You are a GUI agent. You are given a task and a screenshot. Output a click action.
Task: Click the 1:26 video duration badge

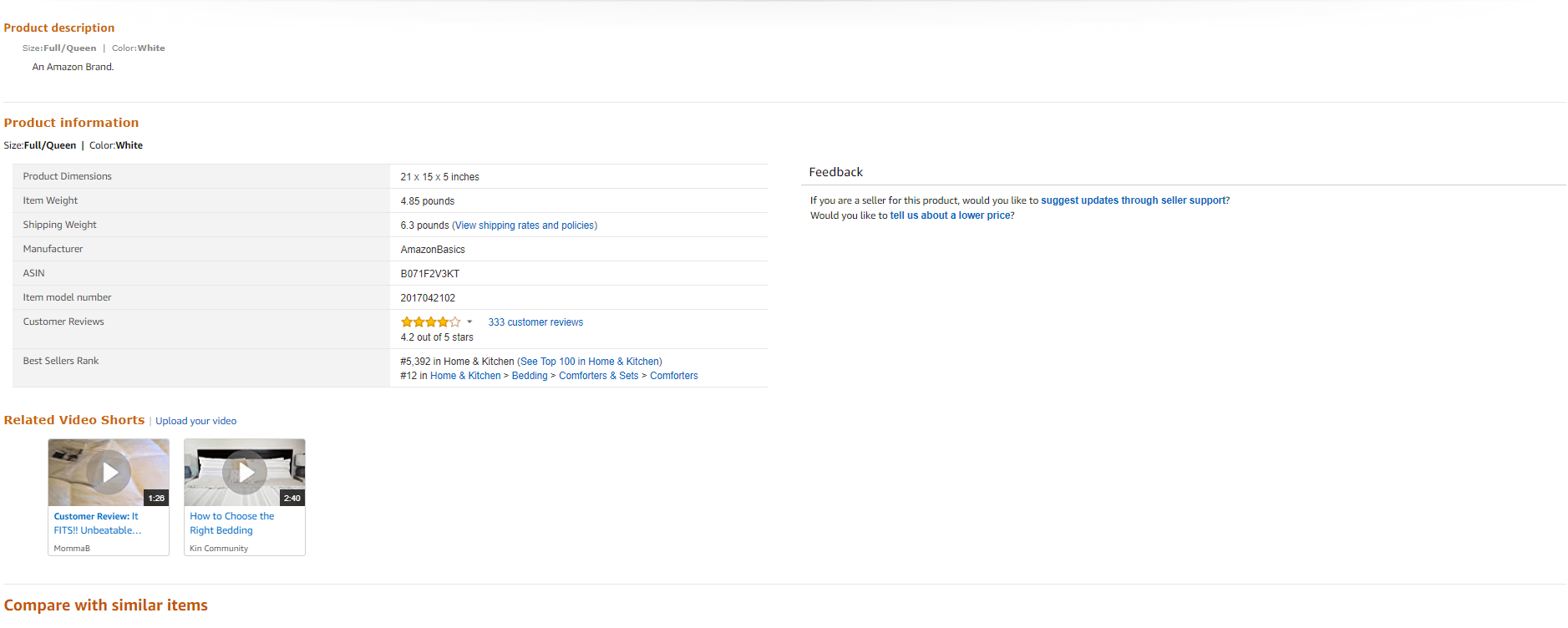156,498
